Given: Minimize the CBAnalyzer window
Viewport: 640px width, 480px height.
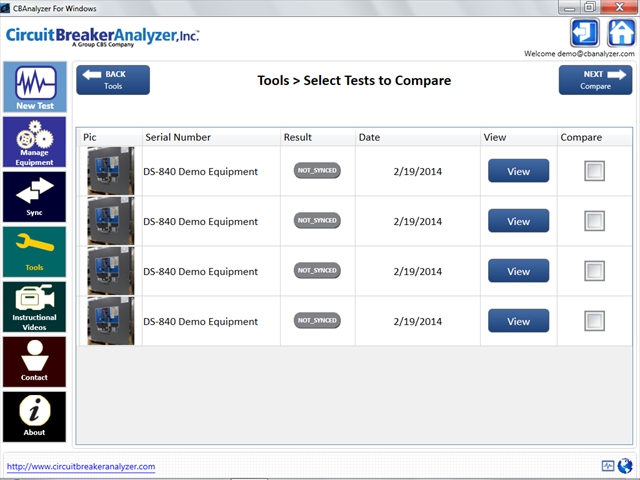Looking at the screenshot, I should coord(569,7).
